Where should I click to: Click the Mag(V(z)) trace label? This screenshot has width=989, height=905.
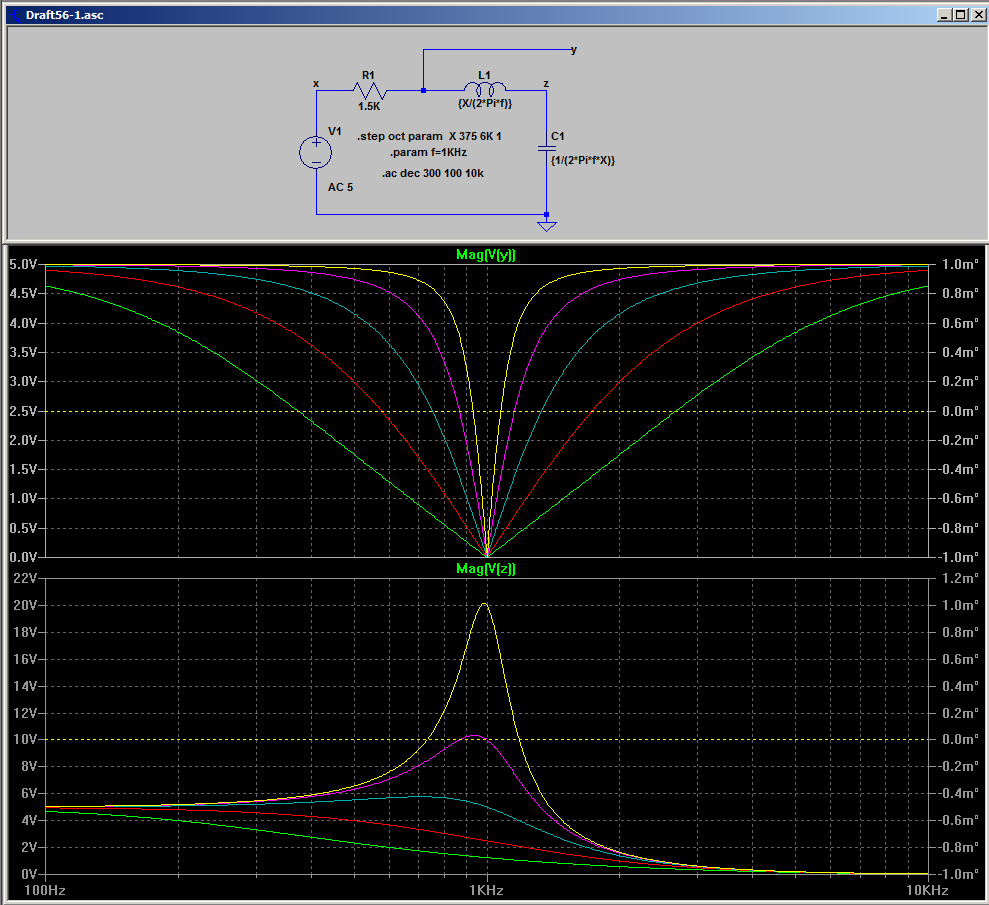tap(486, 569)
